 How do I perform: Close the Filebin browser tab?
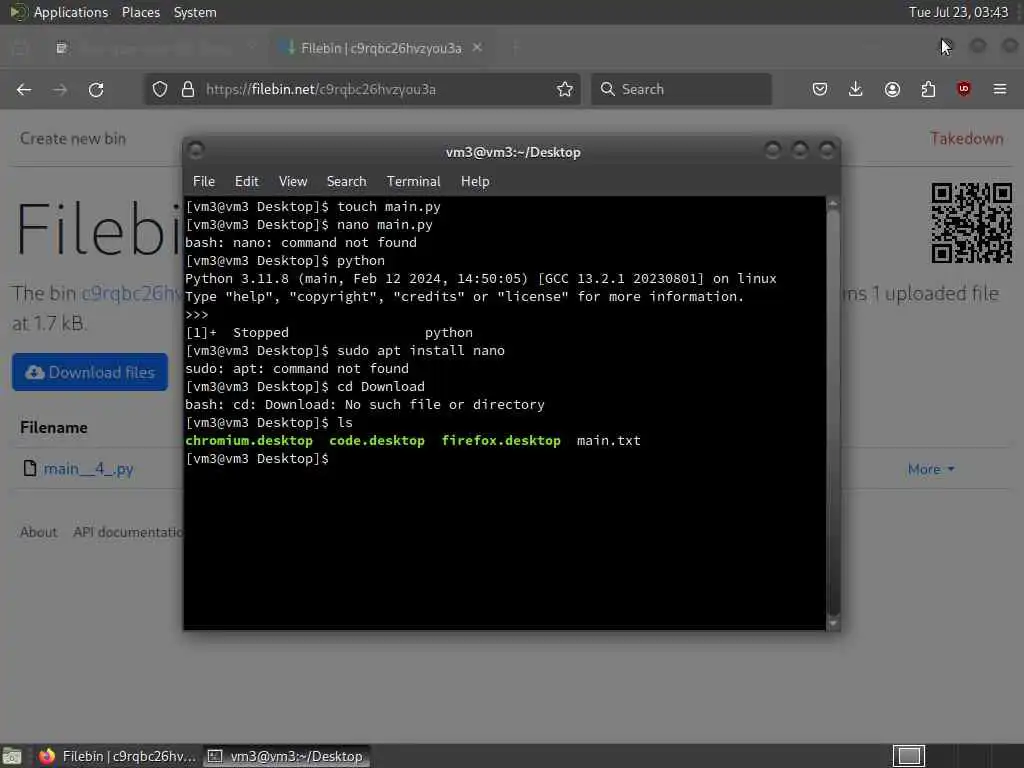pyautogui.click(x=477, y=48)
